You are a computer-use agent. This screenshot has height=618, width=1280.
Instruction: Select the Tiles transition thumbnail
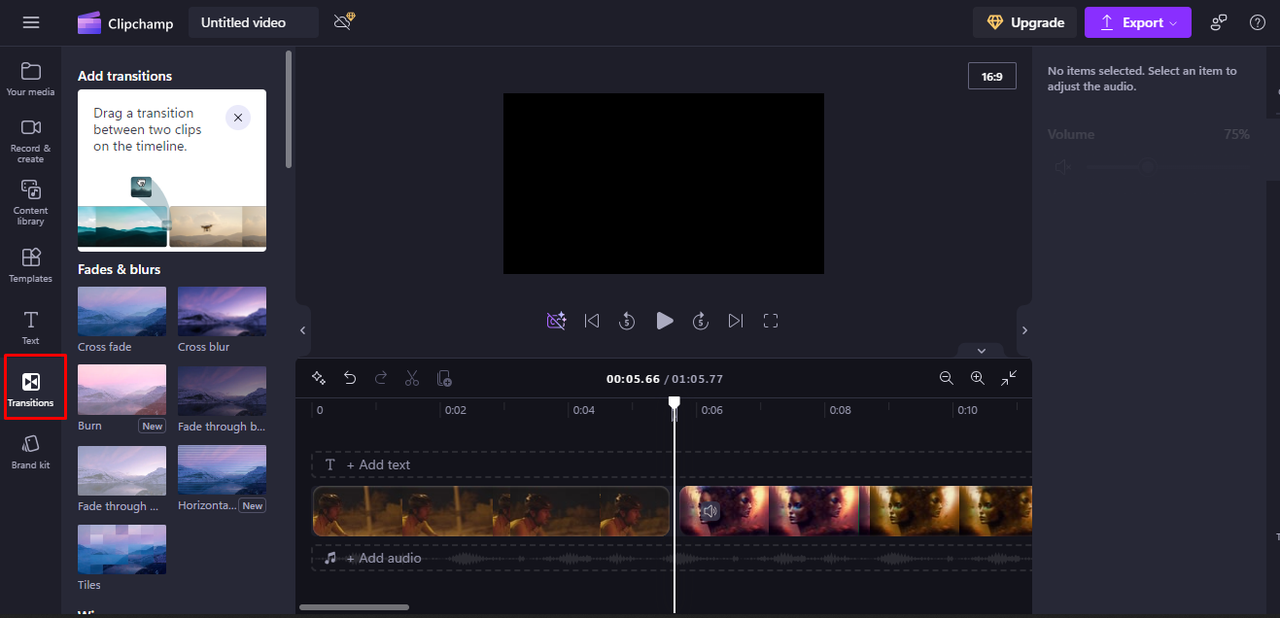pos(122,549)
